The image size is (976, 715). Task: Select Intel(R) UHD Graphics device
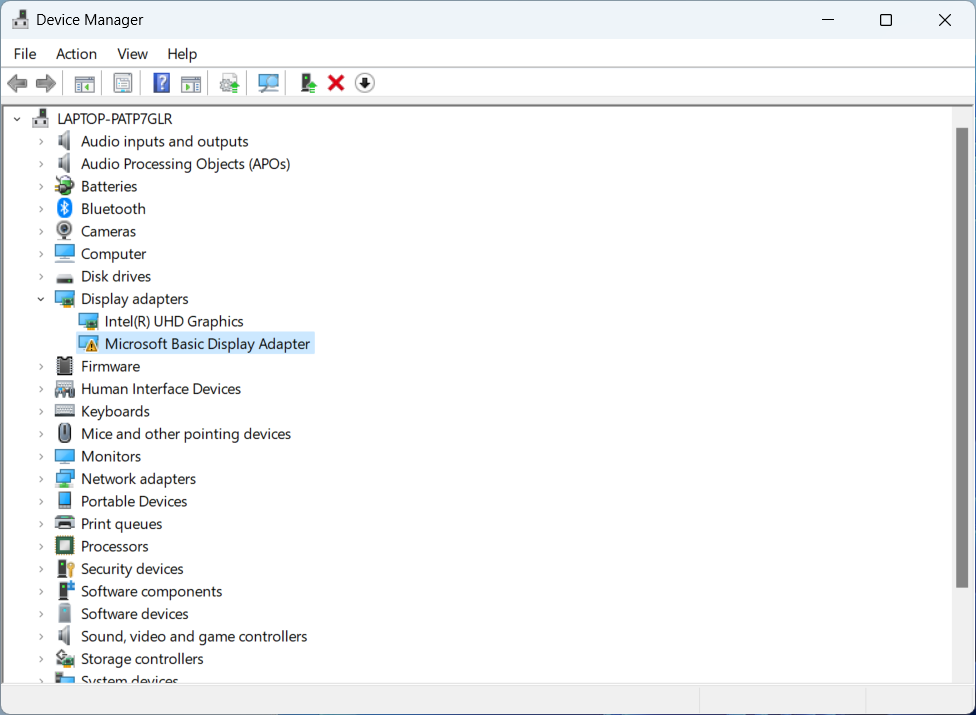click(174, 322)
